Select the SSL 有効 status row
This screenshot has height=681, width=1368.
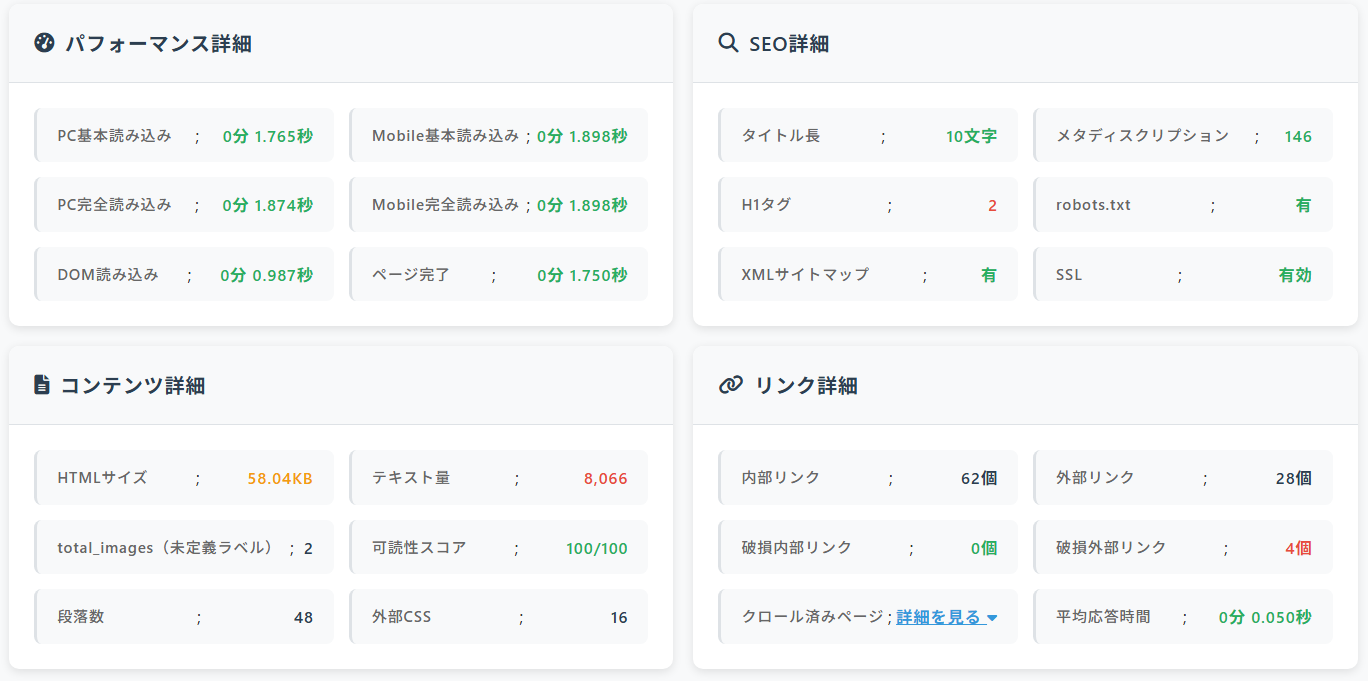coord(1183,275)
